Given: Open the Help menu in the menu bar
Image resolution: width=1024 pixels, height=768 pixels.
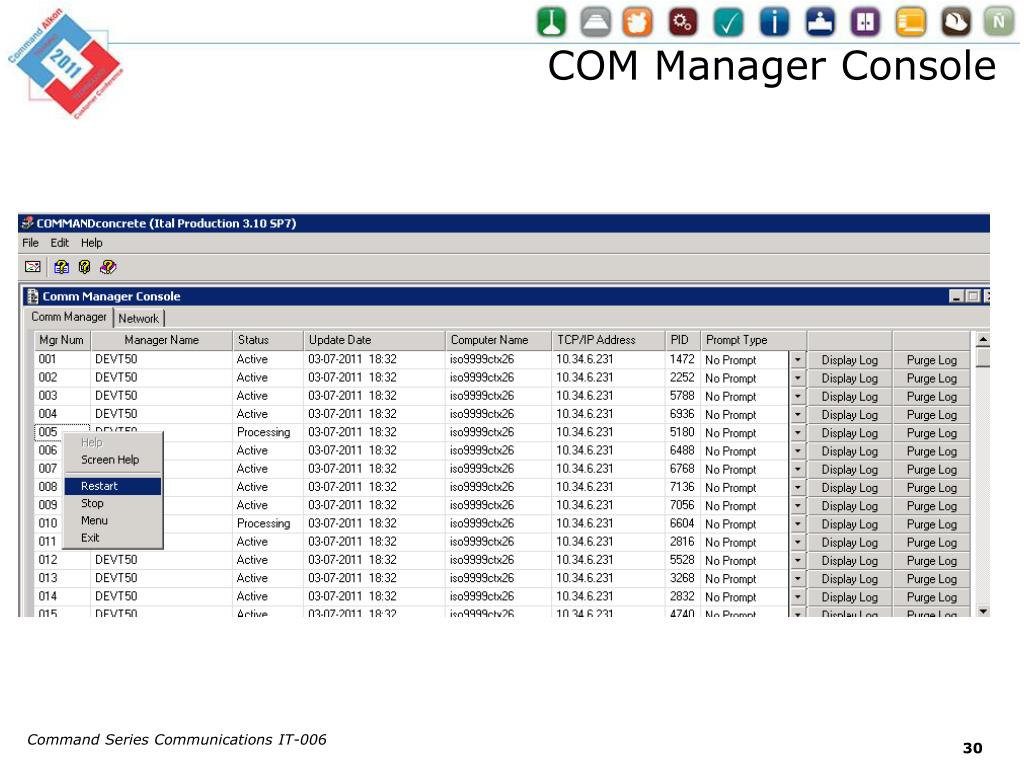Looking at the screenshot, I should click(91, 243).
